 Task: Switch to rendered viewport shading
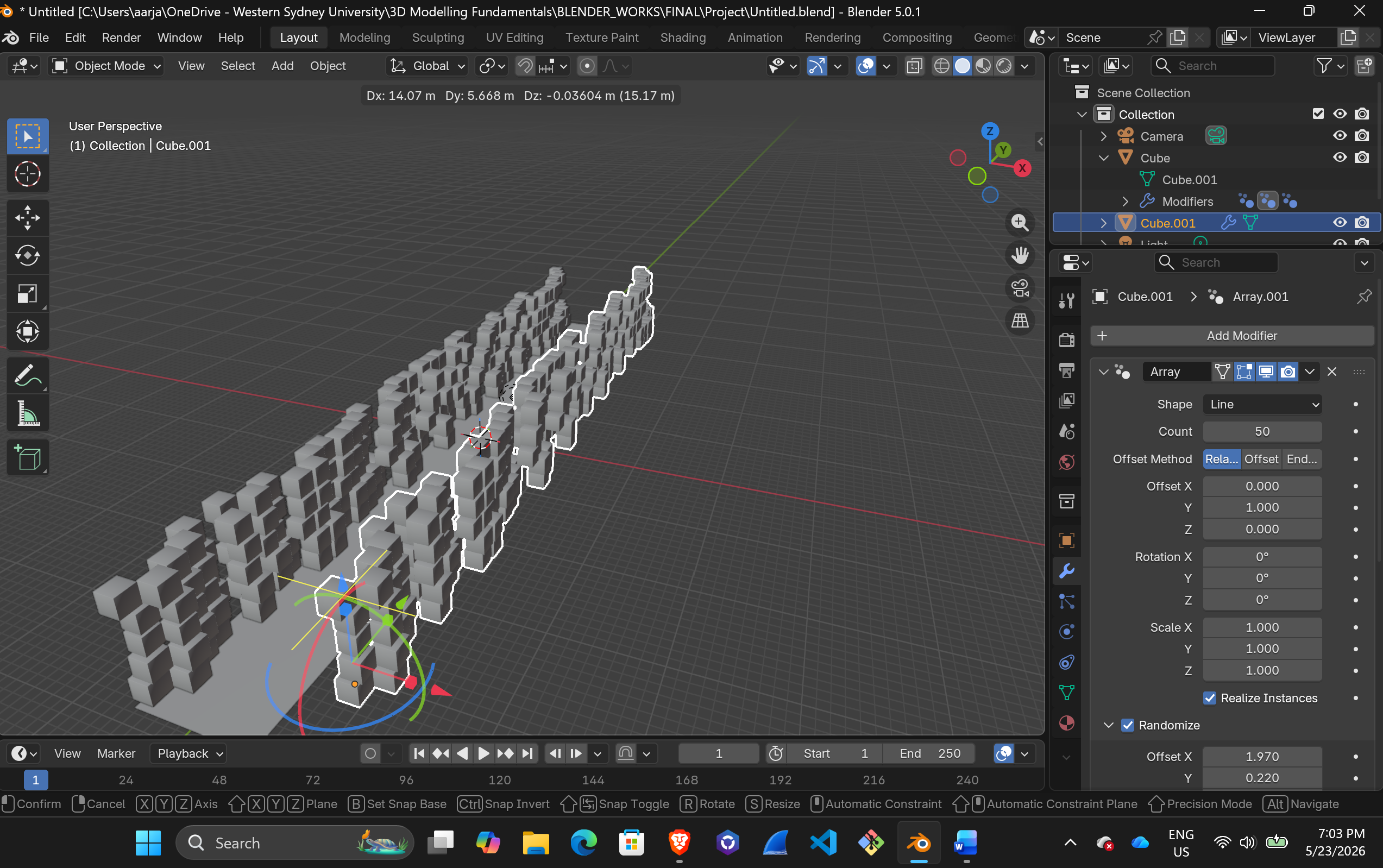(x=1004, y=66)
